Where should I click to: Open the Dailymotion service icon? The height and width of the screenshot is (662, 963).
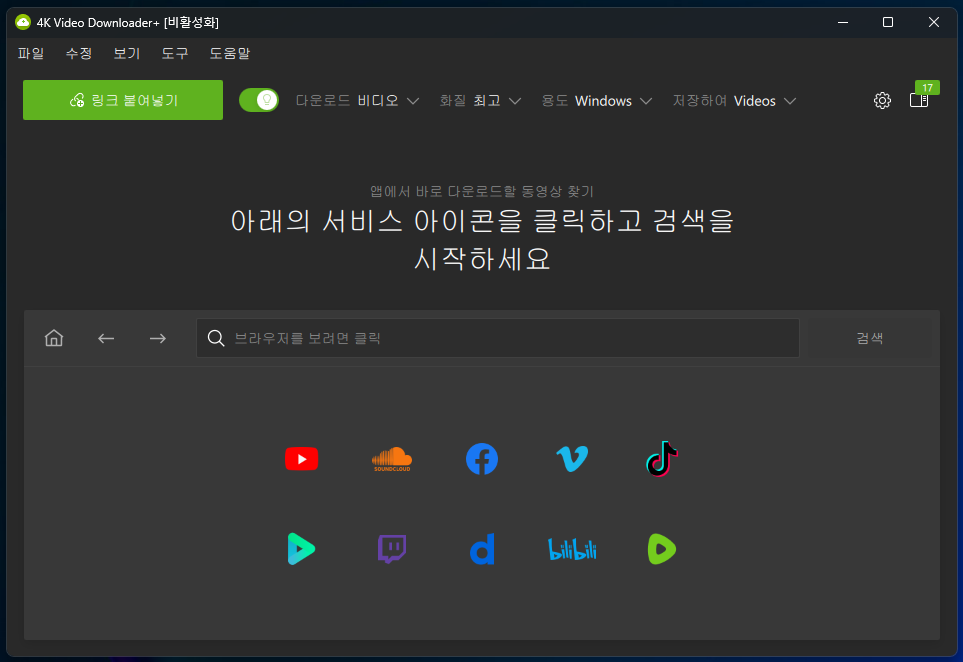pos(482,549)
